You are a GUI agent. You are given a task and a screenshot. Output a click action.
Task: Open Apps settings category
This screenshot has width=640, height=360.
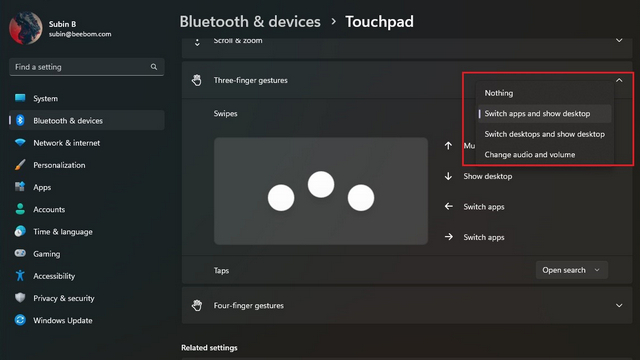click(x=87, y=187)
